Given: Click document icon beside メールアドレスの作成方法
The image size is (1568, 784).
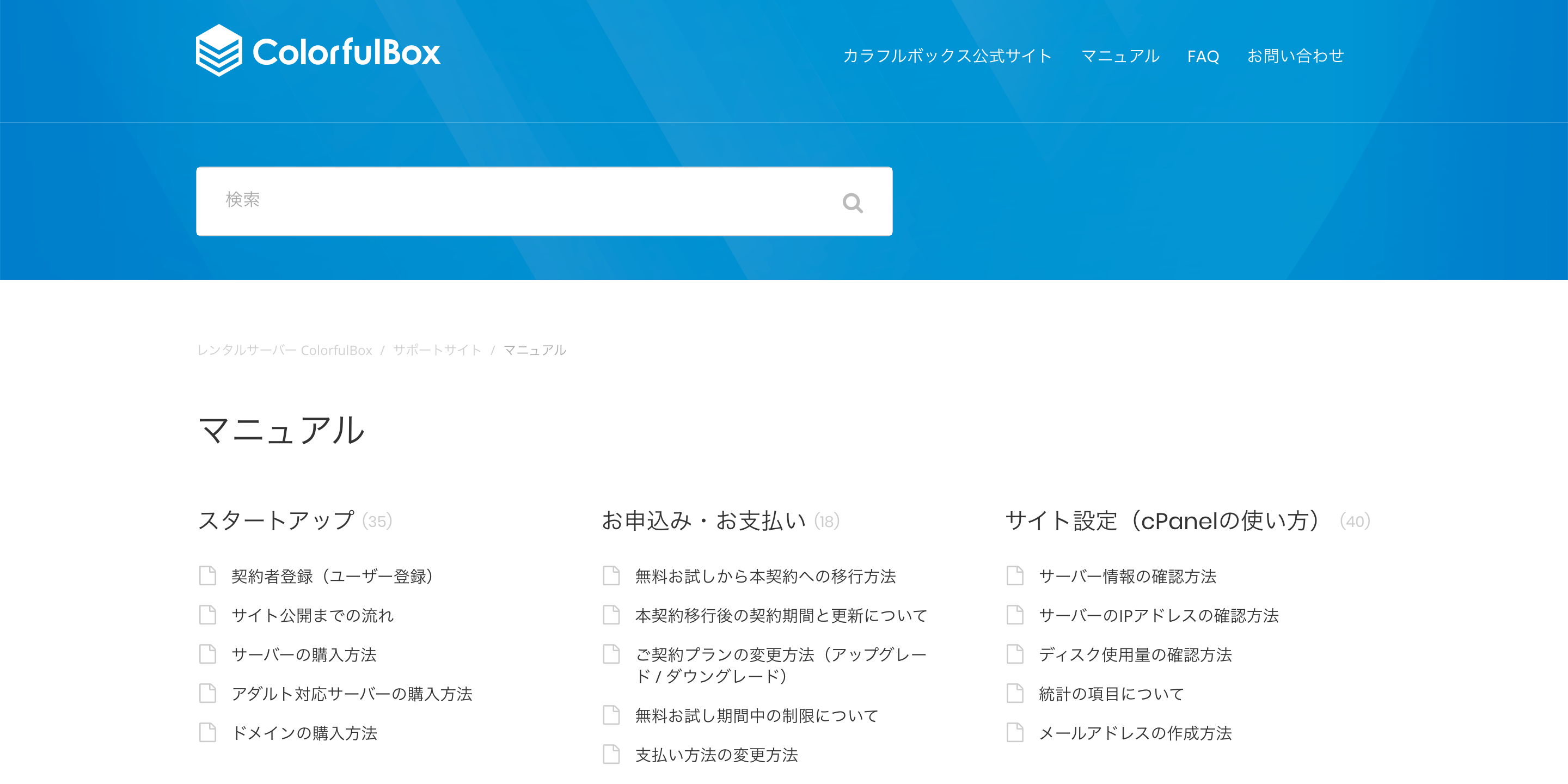Looking at the screenshot, I should coord(1015,732).
